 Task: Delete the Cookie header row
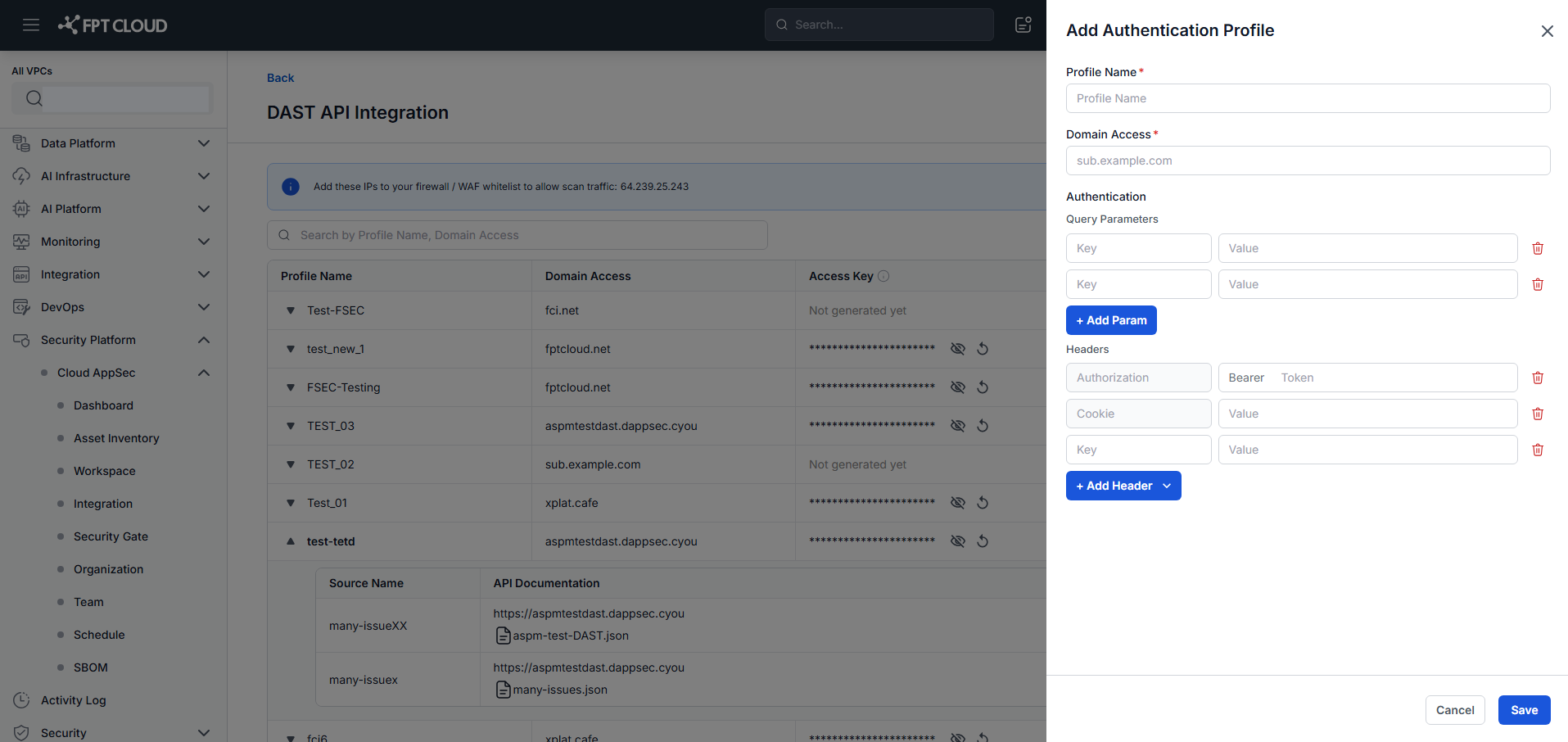pos(1538,414)
